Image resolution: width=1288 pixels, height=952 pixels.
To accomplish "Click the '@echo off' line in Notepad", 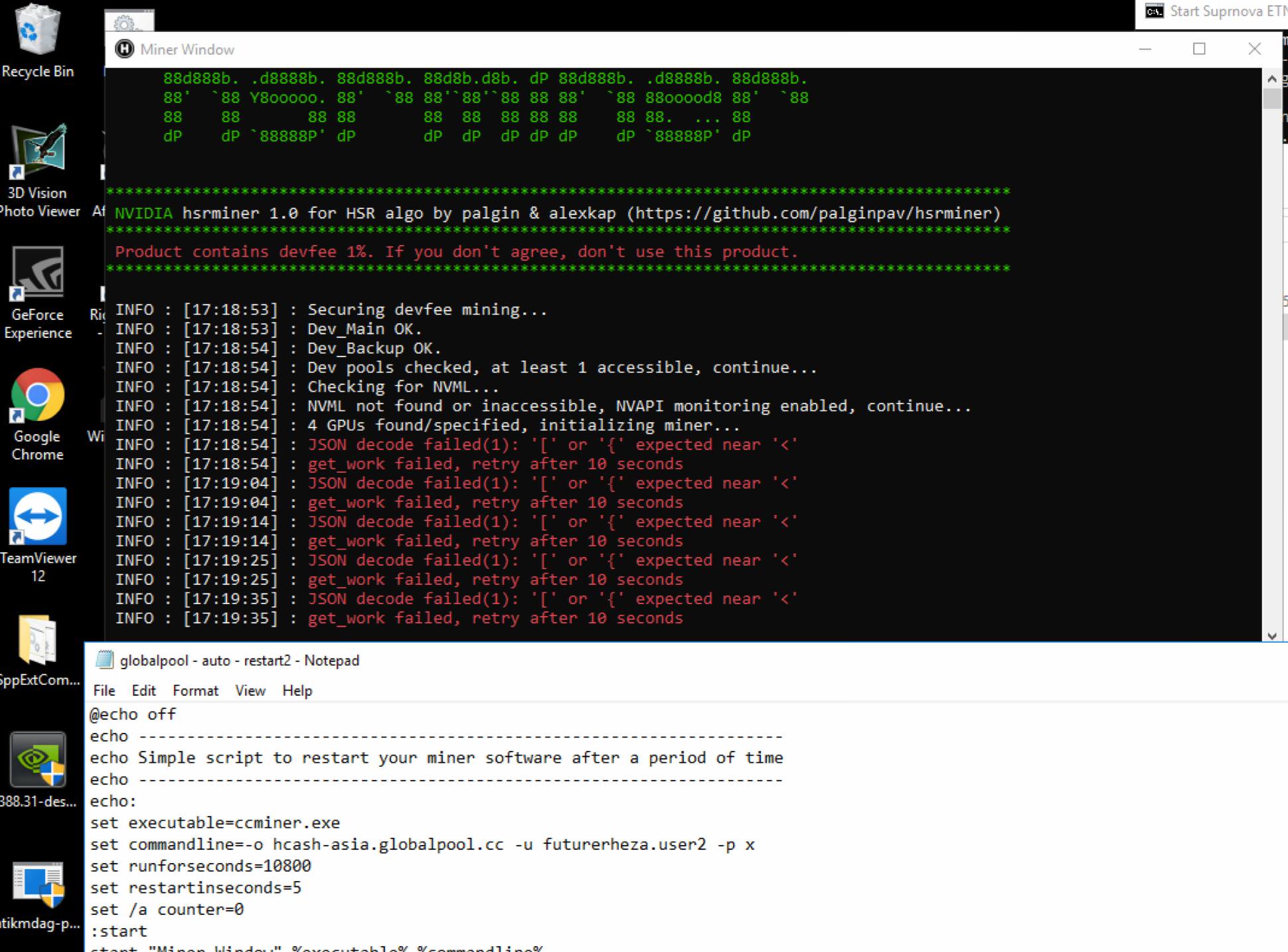I will (133, 714).
